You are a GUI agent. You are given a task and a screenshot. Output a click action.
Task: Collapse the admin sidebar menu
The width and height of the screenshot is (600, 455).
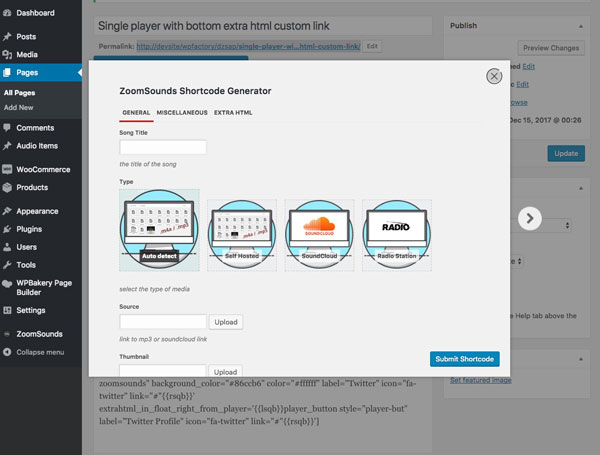(x=40, y=352)
